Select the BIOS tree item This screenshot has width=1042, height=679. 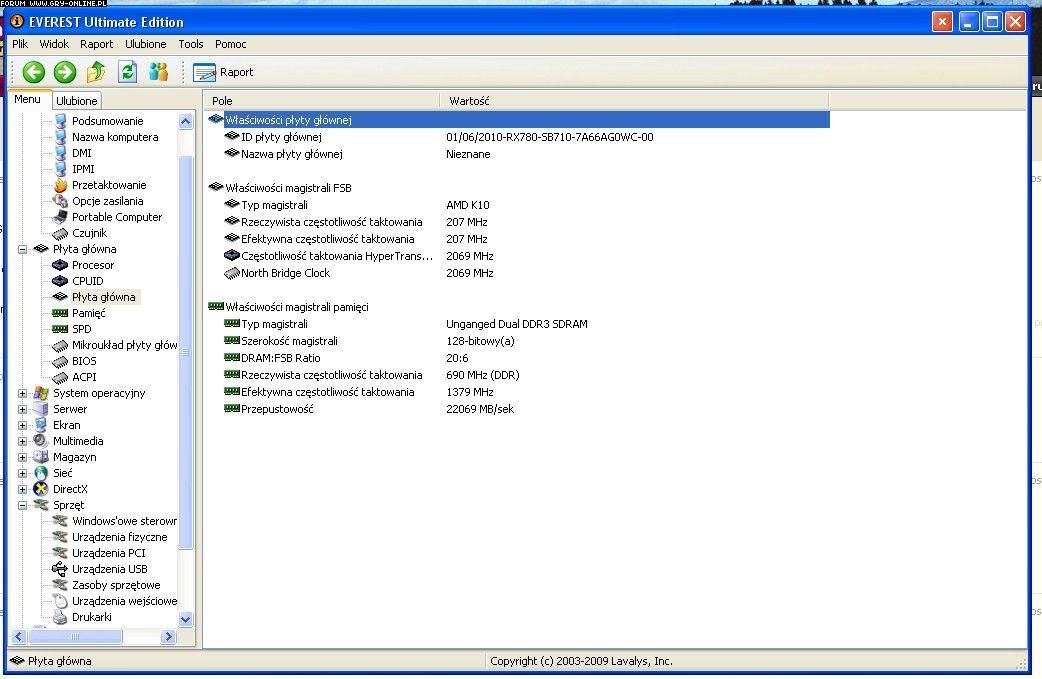tap(84, 361)
